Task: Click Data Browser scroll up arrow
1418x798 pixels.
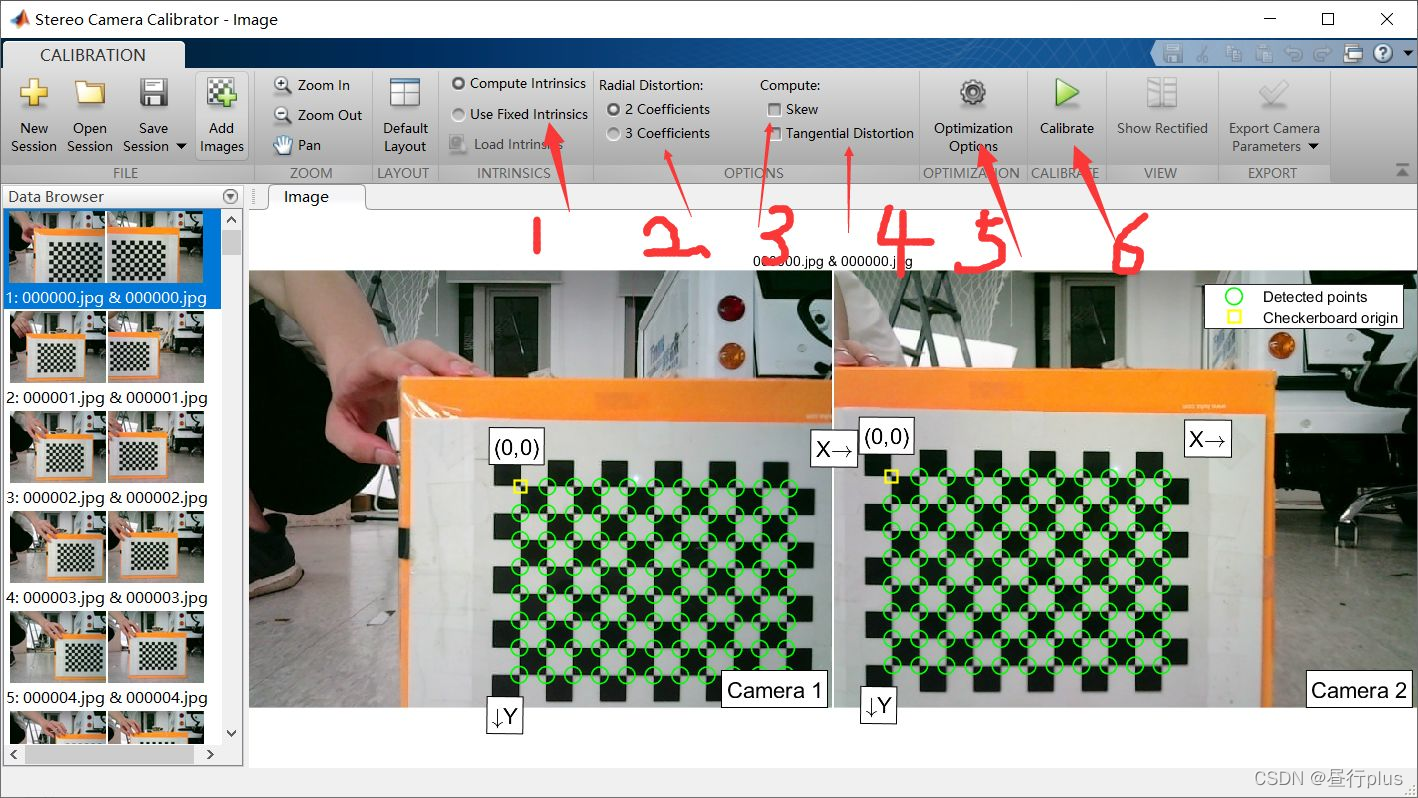Action: [232, 218]
